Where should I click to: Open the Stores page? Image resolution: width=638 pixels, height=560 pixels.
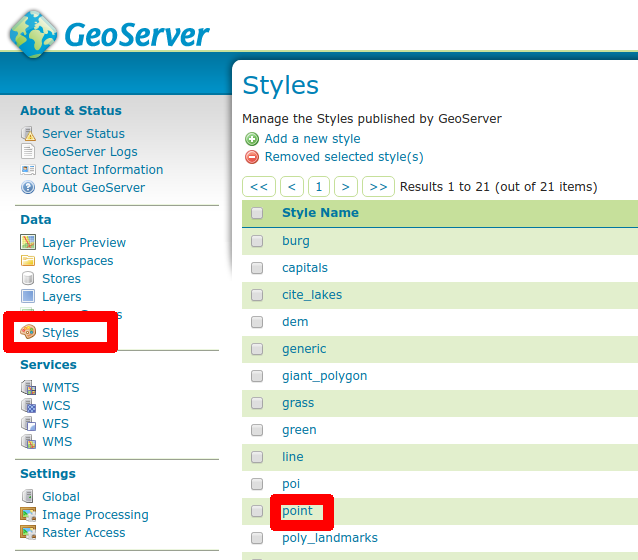point(61,278)
